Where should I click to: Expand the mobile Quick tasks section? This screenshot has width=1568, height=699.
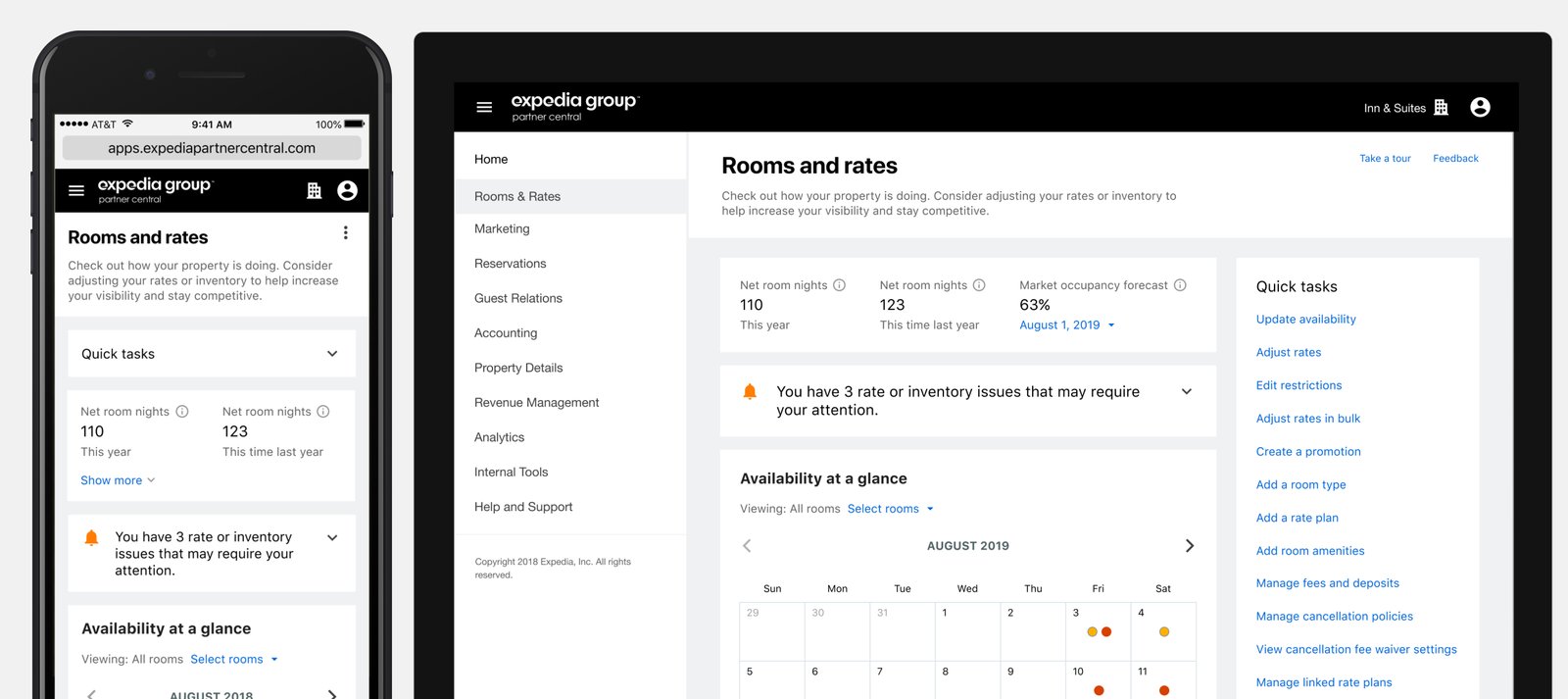pos(332,354)
